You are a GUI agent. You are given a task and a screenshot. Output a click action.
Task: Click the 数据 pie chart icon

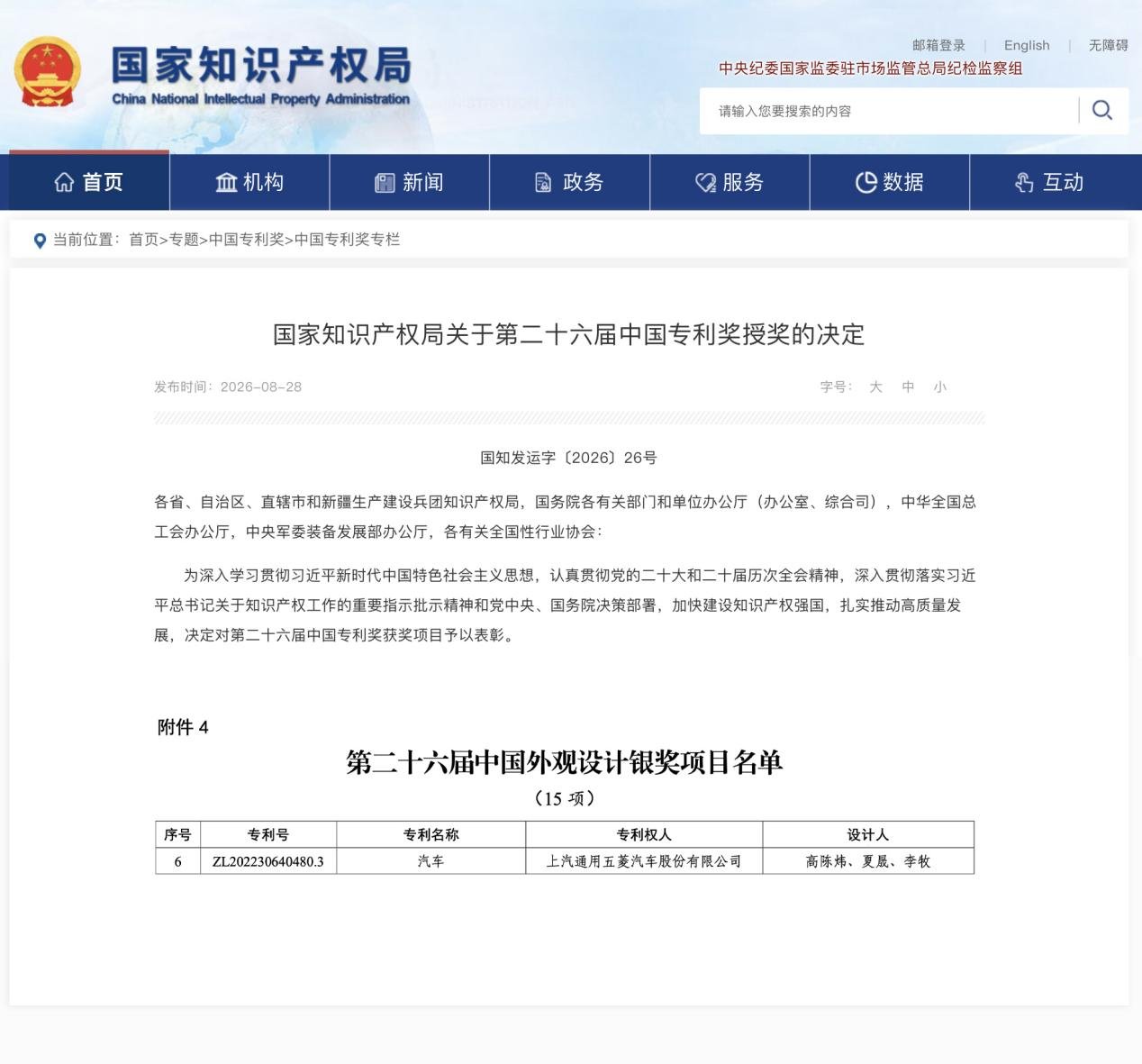866,183
